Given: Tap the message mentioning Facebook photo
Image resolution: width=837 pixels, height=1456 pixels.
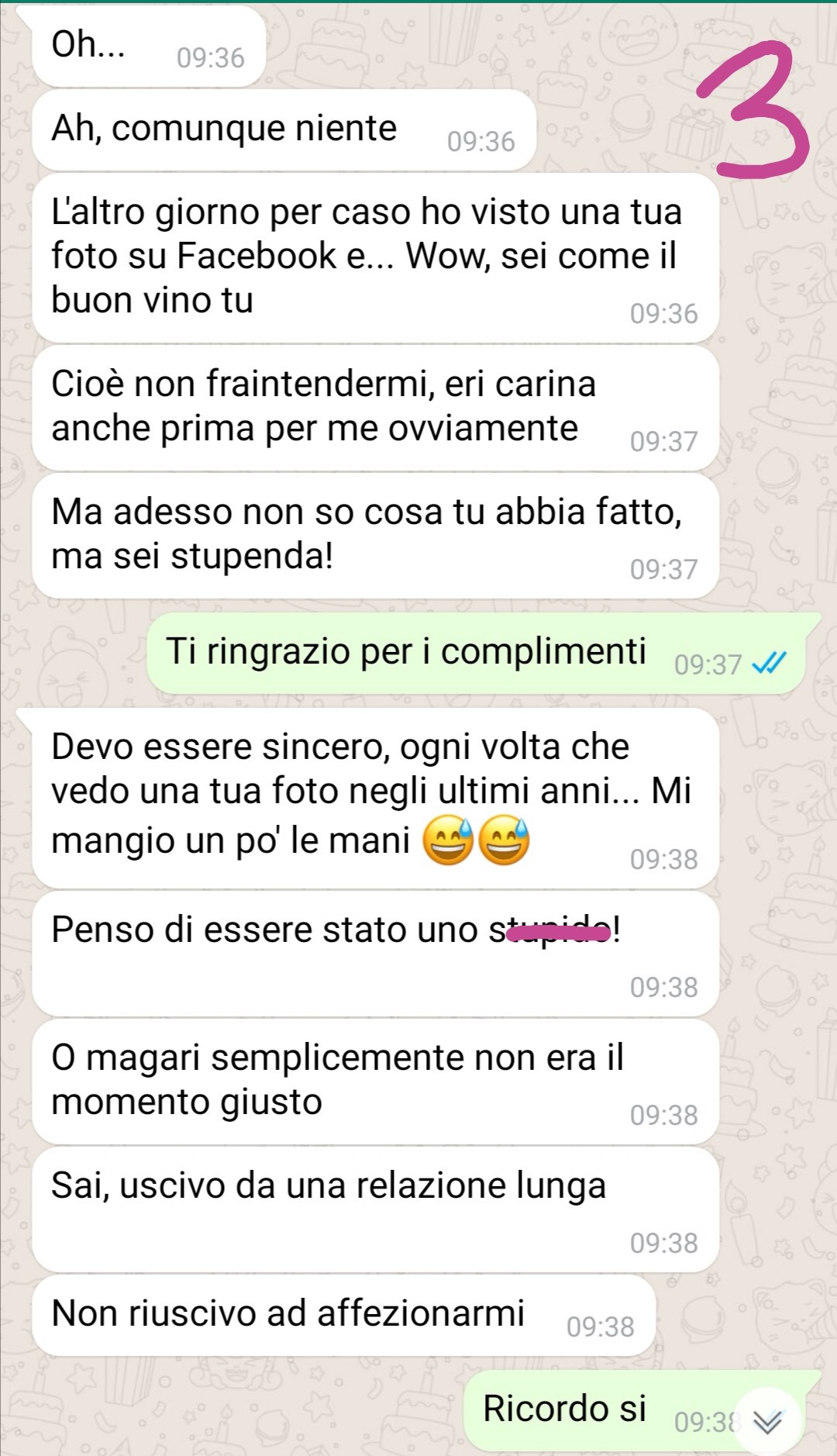Looking at the screenshot, I should [x=375, y=258].
